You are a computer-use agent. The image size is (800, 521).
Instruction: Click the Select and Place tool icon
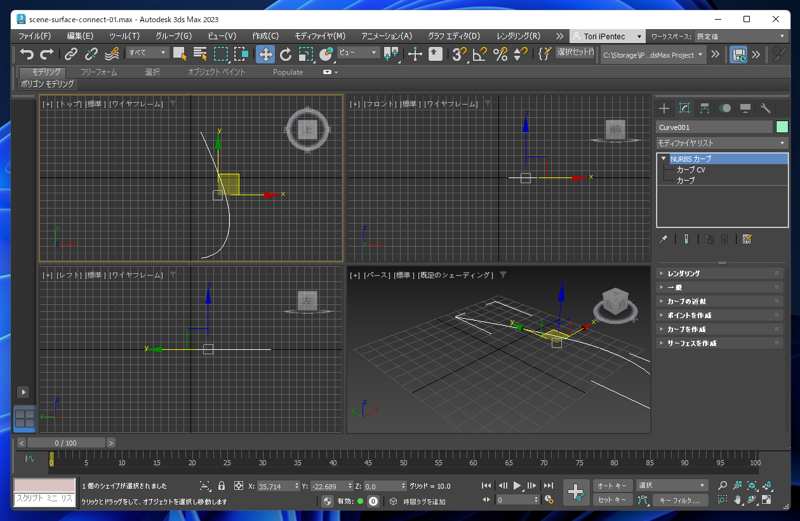click(326, 54)
